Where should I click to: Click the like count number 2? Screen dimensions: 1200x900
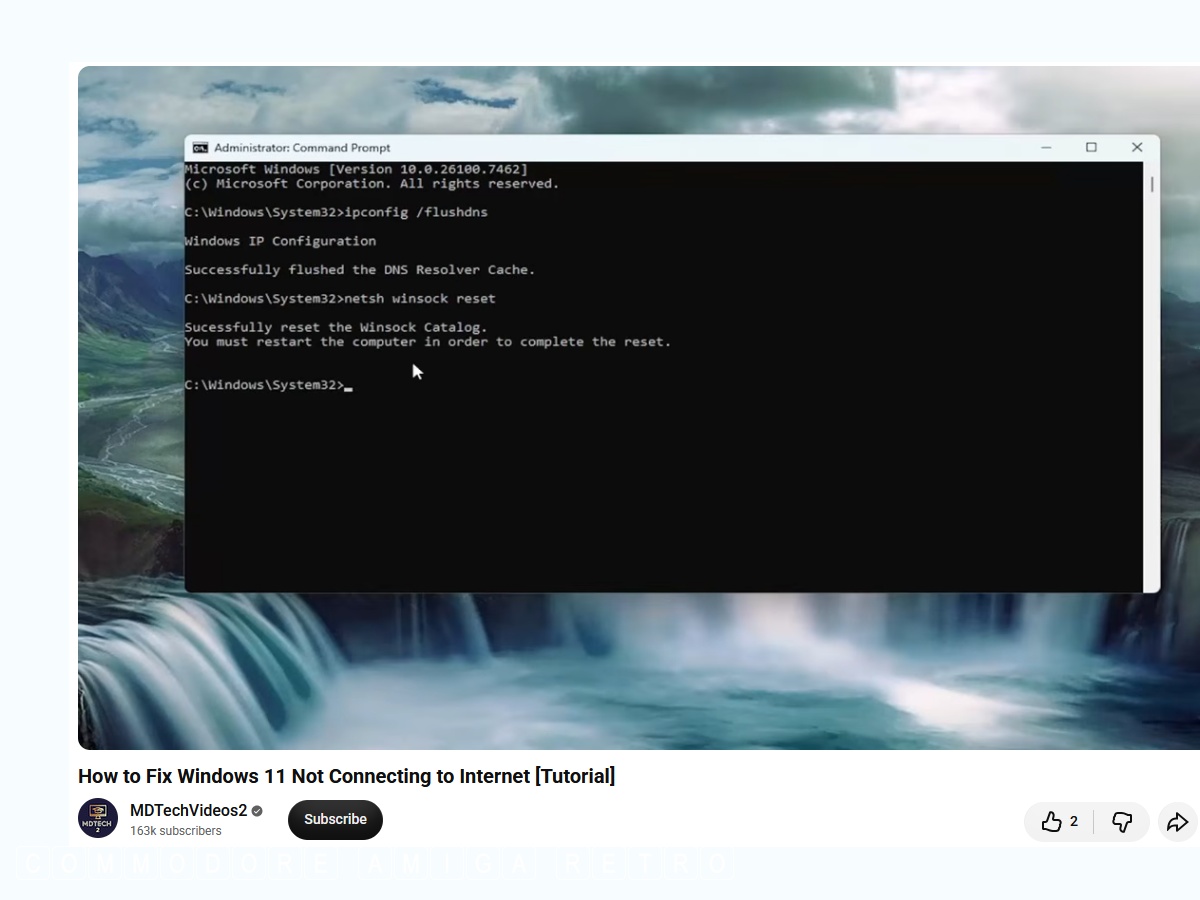click(x=1074, y=822)
